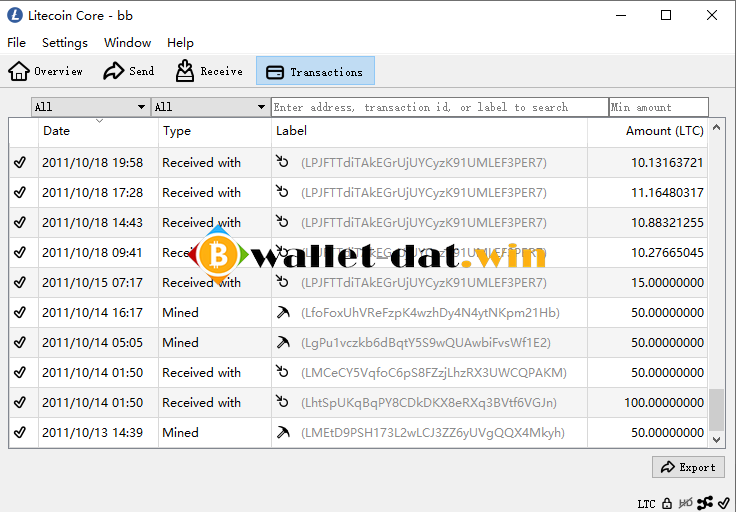Select date 2011/10/14 01:50 with 50.00000000
The width and height of the screenshot is (736, 512).
pos(92,373)
